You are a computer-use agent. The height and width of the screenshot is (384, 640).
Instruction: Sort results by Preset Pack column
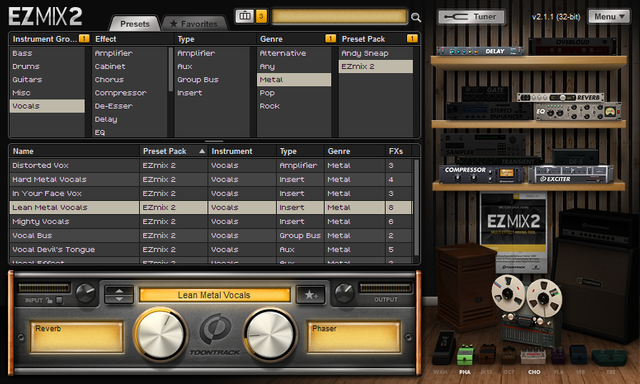tap(173, 151)
